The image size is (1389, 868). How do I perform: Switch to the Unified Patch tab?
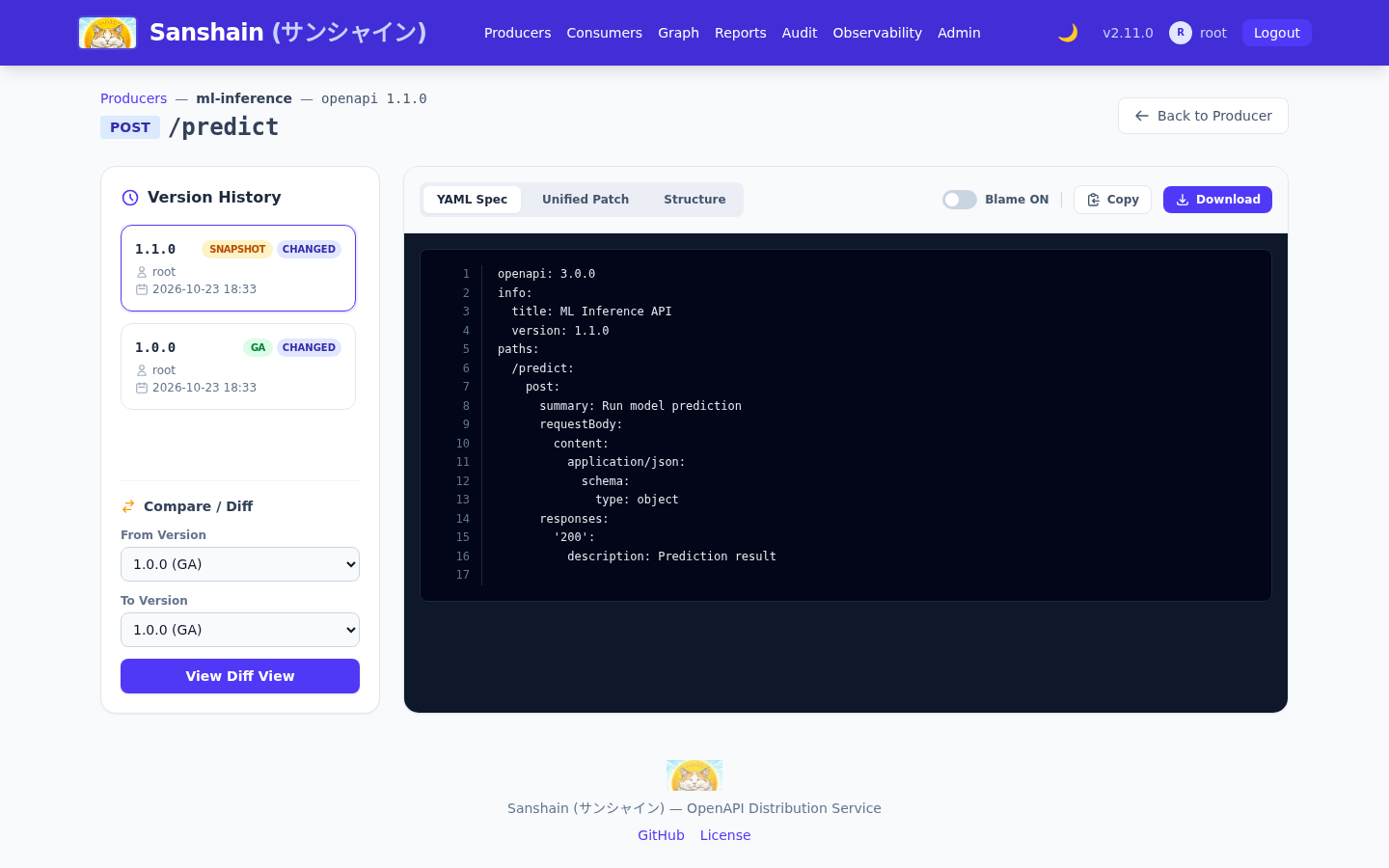(x=586, y=200)
